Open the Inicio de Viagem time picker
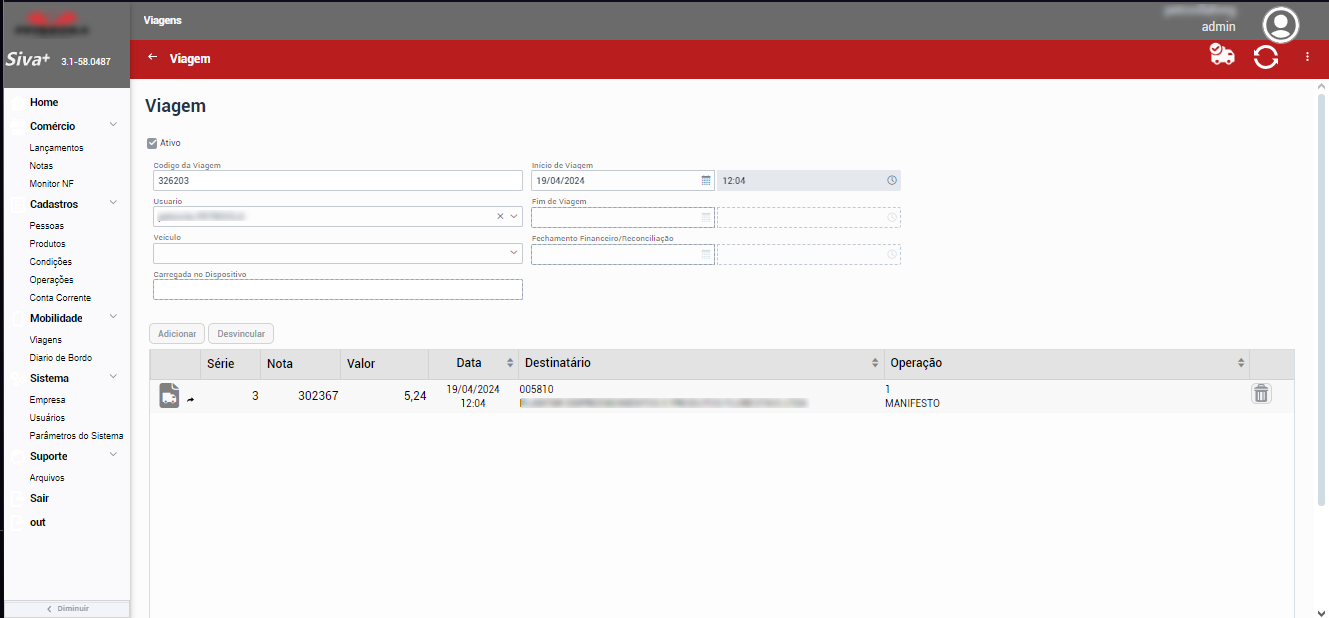 click(891, 180)
